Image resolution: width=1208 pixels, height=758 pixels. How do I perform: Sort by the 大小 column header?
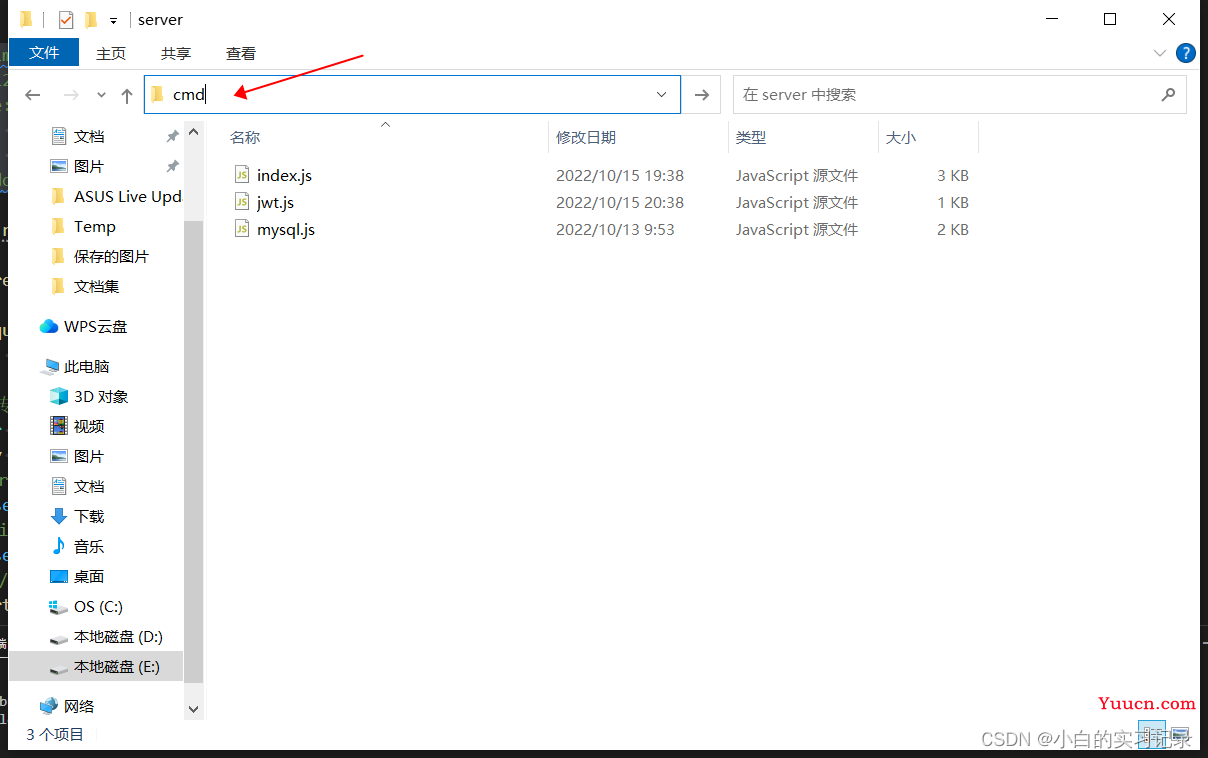pyautogui.click(x=901, y=138)
